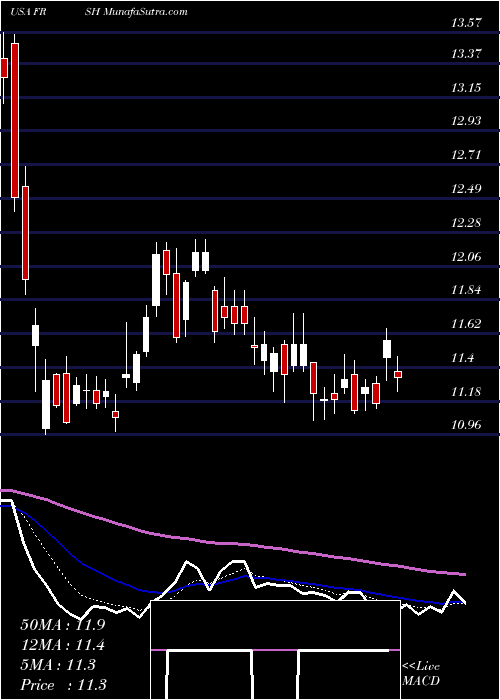Click the 12.28 price axis label

[x=467, y=222]
